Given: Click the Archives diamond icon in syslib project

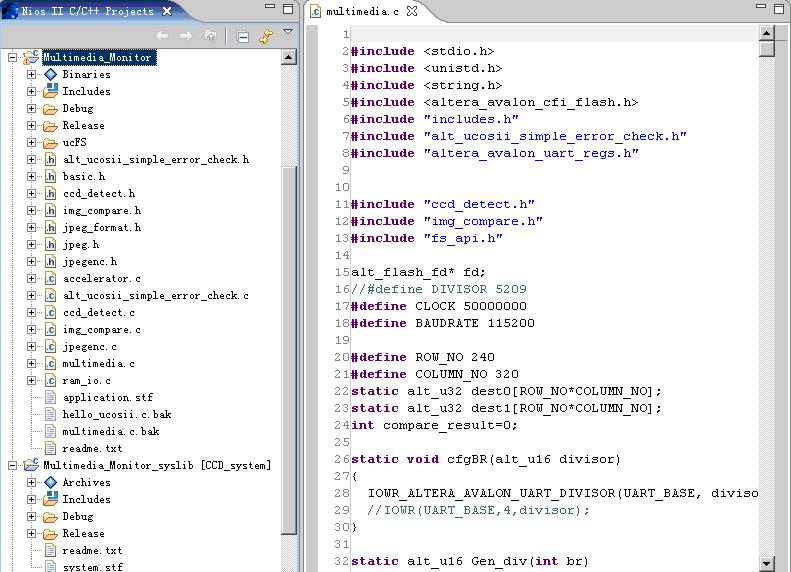Looking at the screenshot, I should (x=50, y=483).
